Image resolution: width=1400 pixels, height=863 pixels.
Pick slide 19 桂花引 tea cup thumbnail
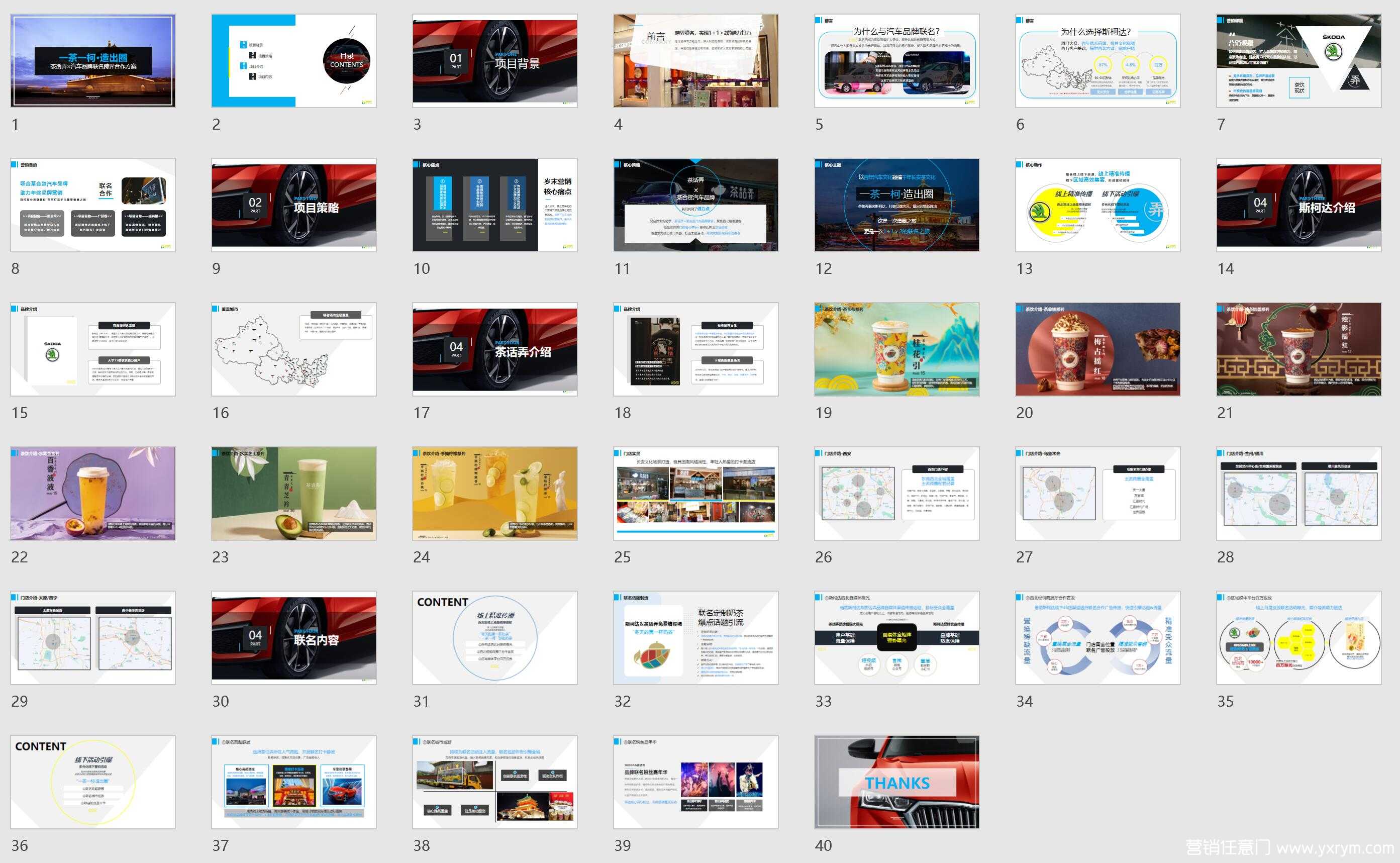[x=897, y=349]
